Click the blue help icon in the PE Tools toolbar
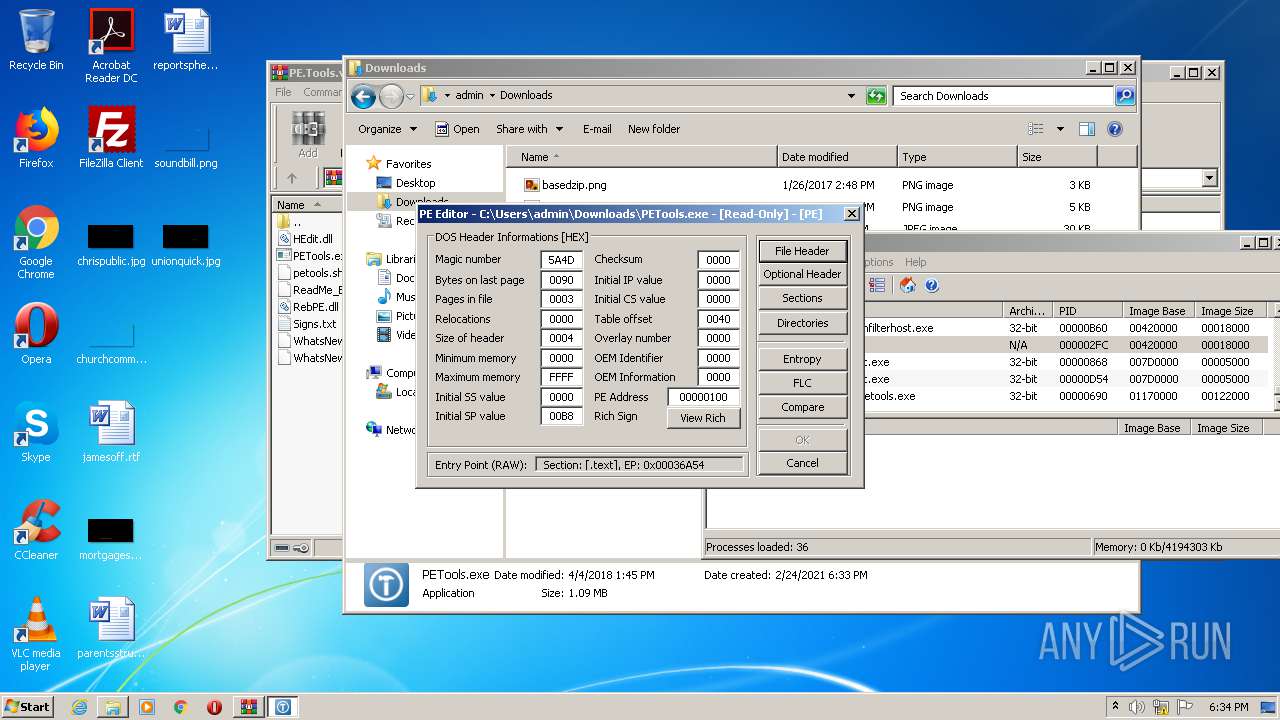The image size is (1280, 720). [931, 286]
